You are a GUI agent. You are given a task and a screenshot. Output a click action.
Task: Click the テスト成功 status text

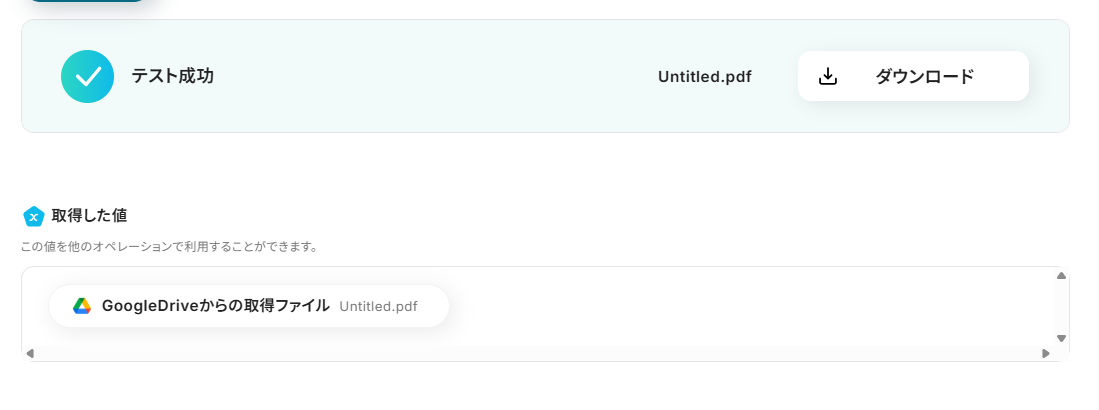(x=172, y=76)
